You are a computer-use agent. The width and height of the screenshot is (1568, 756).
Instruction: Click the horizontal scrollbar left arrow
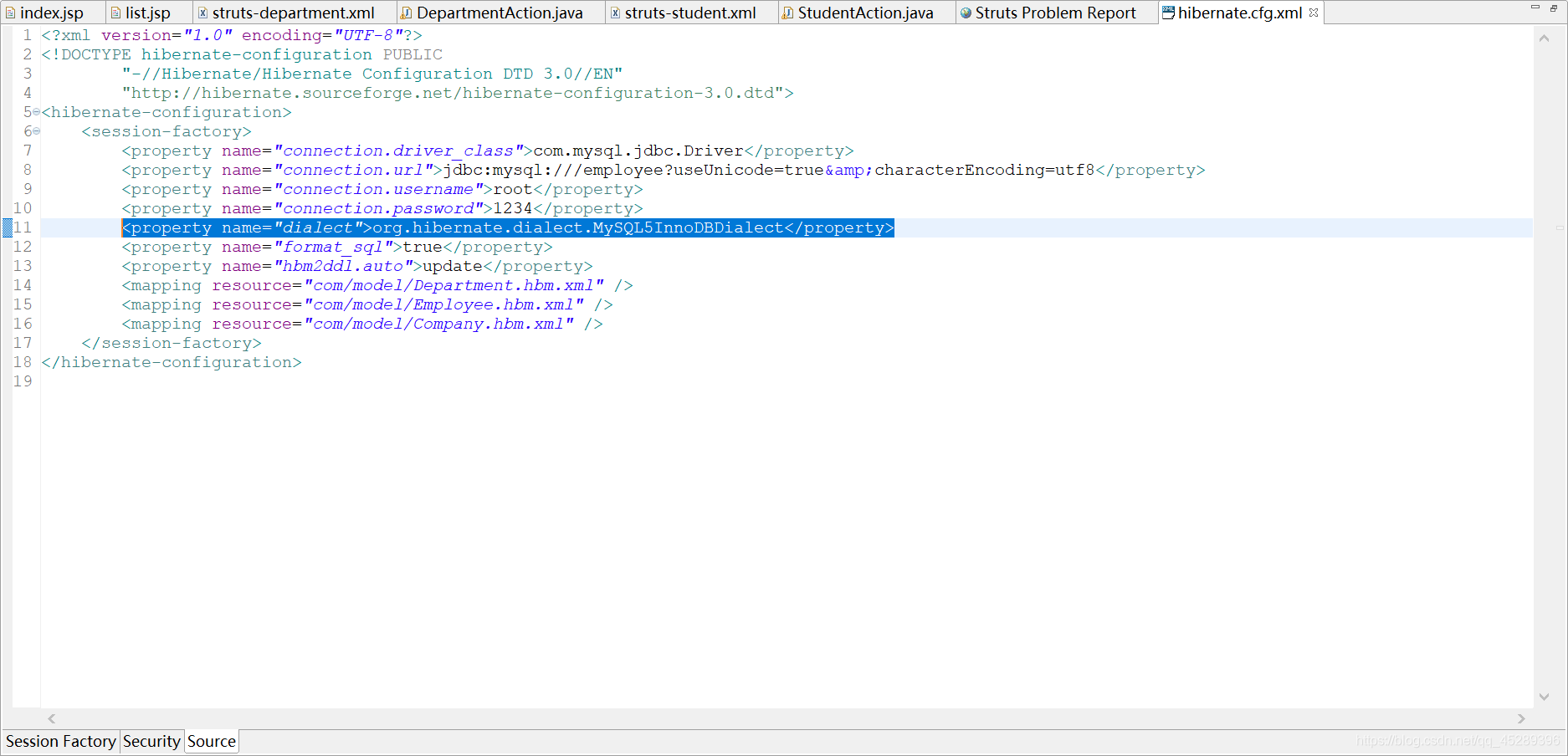pos(52,718)
